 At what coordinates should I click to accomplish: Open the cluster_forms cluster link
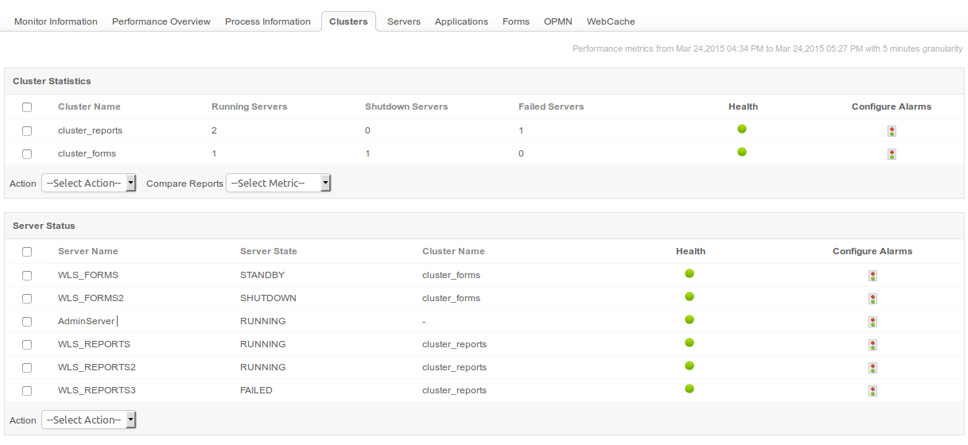[x=87, y=154]
